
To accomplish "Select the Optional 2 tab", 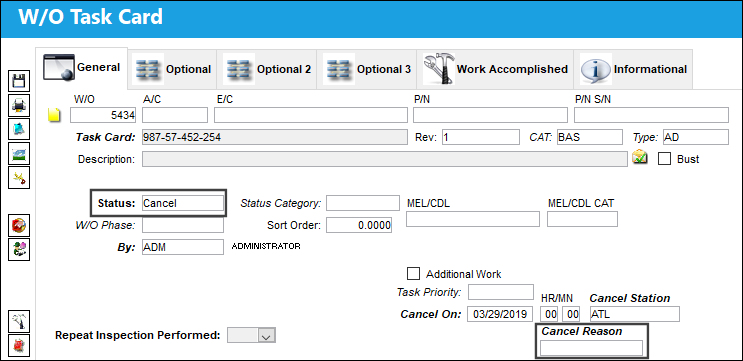I will coord(267,69).
